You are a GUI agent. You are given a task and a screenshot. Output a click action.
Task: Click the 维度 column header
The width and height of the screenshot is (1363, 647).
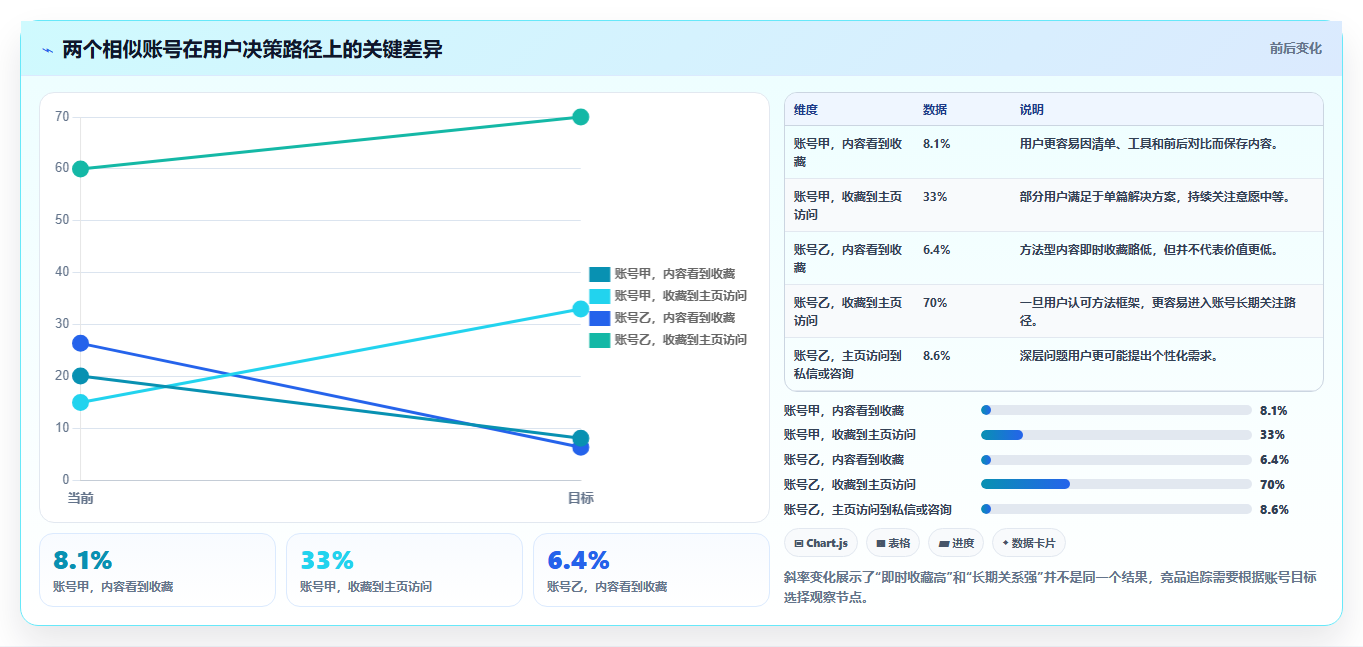805,109
